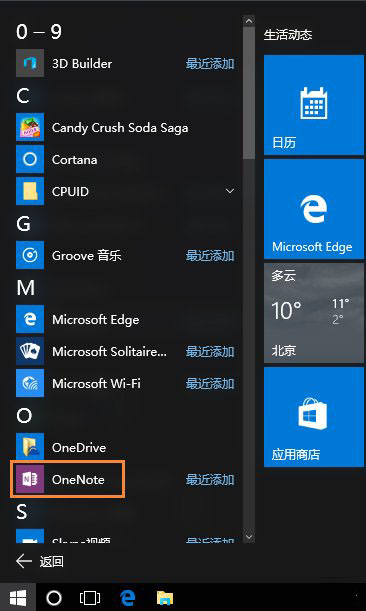Click the app list scroll up arrow

[249, 21]
